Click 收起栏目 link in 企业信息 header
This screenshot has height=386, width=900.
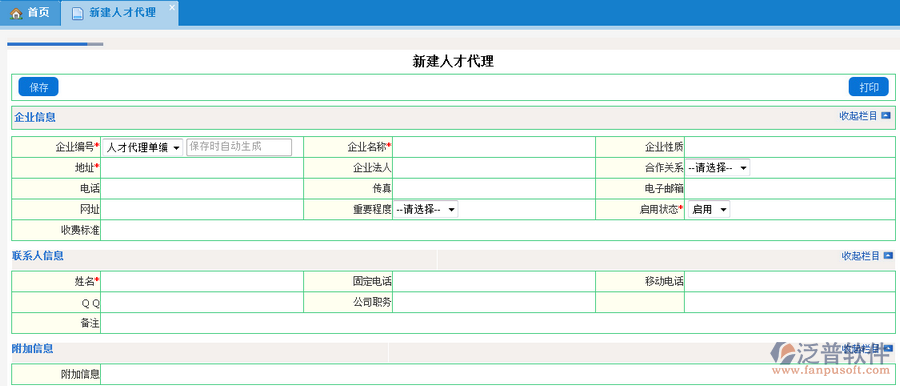[x=858, y=116]
